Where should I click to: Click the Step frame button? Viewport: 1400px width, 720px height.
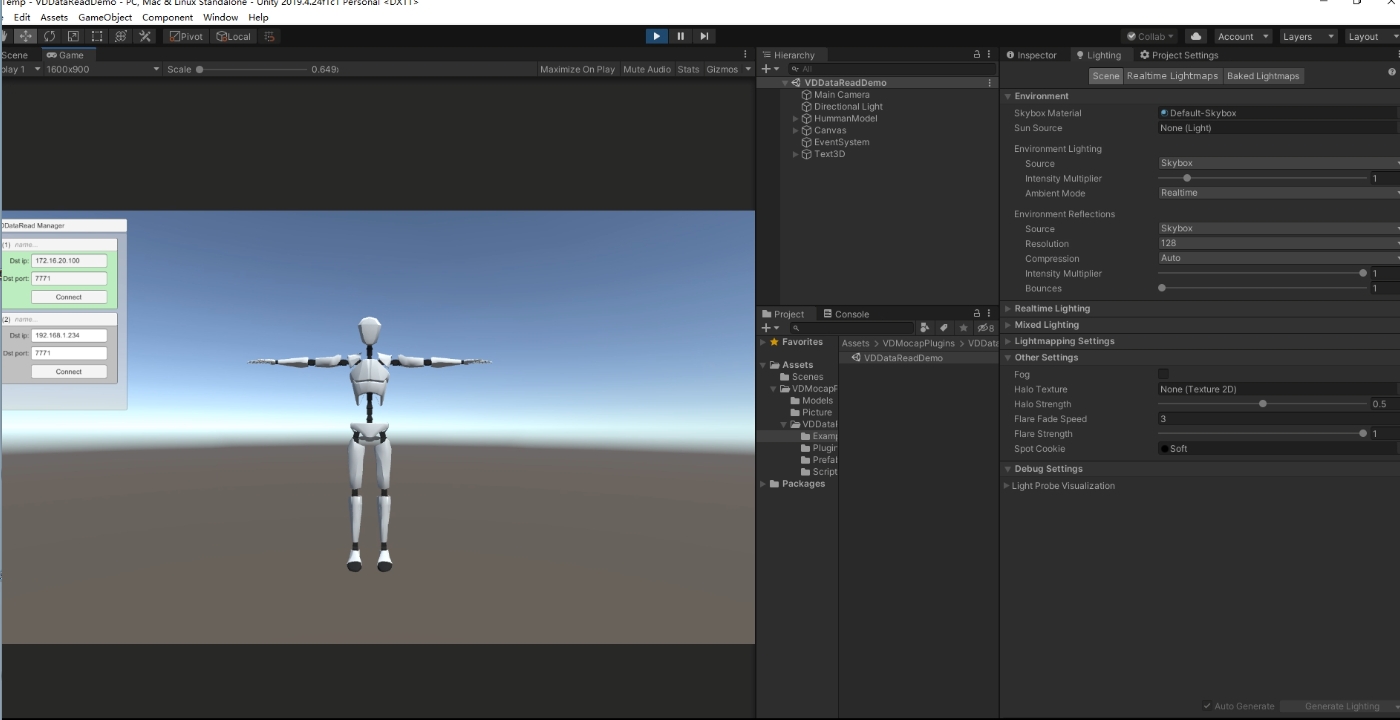coord(704,36)
